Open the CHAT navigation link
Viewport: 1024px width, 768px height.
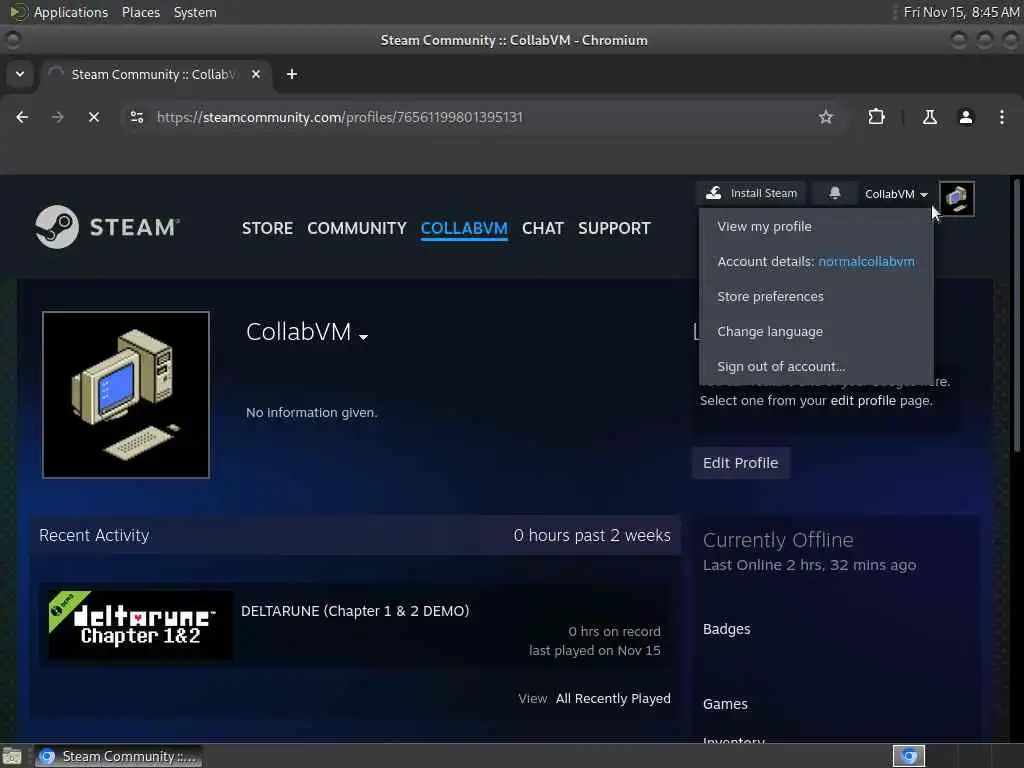[543, 228]
